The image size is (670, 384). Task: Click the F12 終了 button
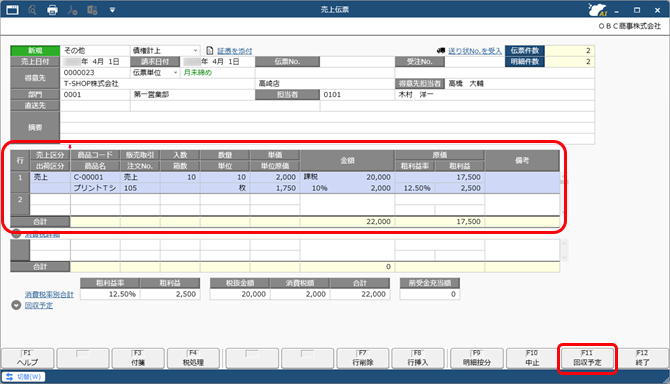click(x=642, y=358)
